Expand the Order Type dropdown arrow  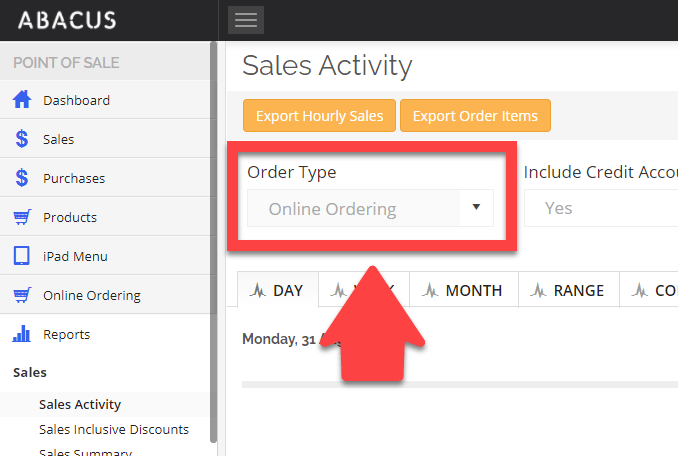point(476,208)
